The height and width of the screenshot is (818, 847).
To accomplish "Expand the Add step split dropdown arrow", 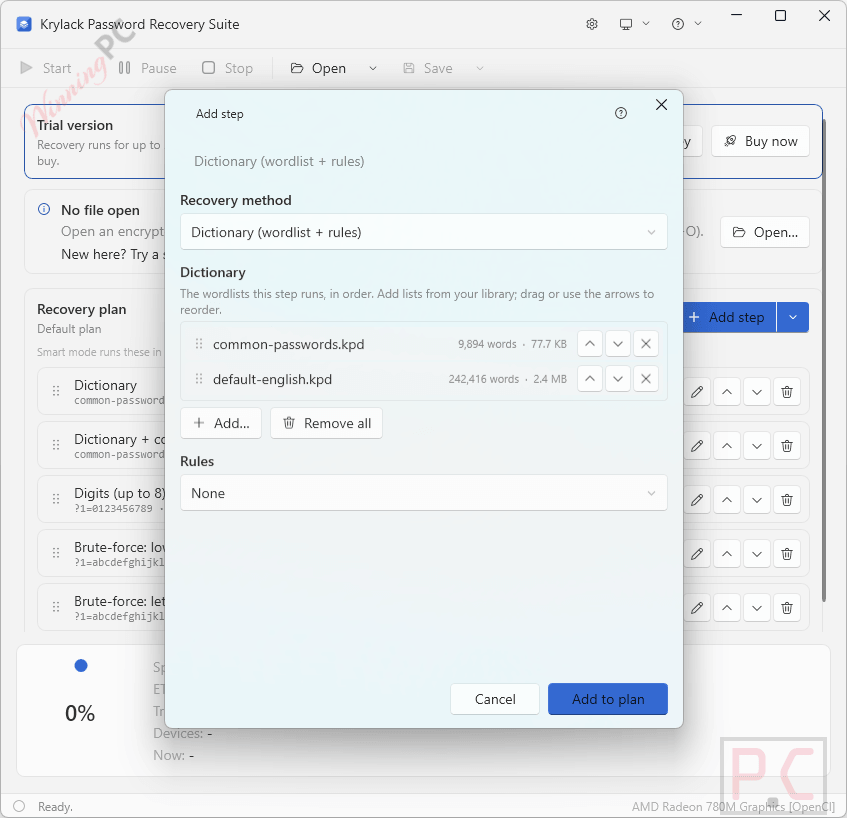I will pyautogui.click(x=793, y=317).
